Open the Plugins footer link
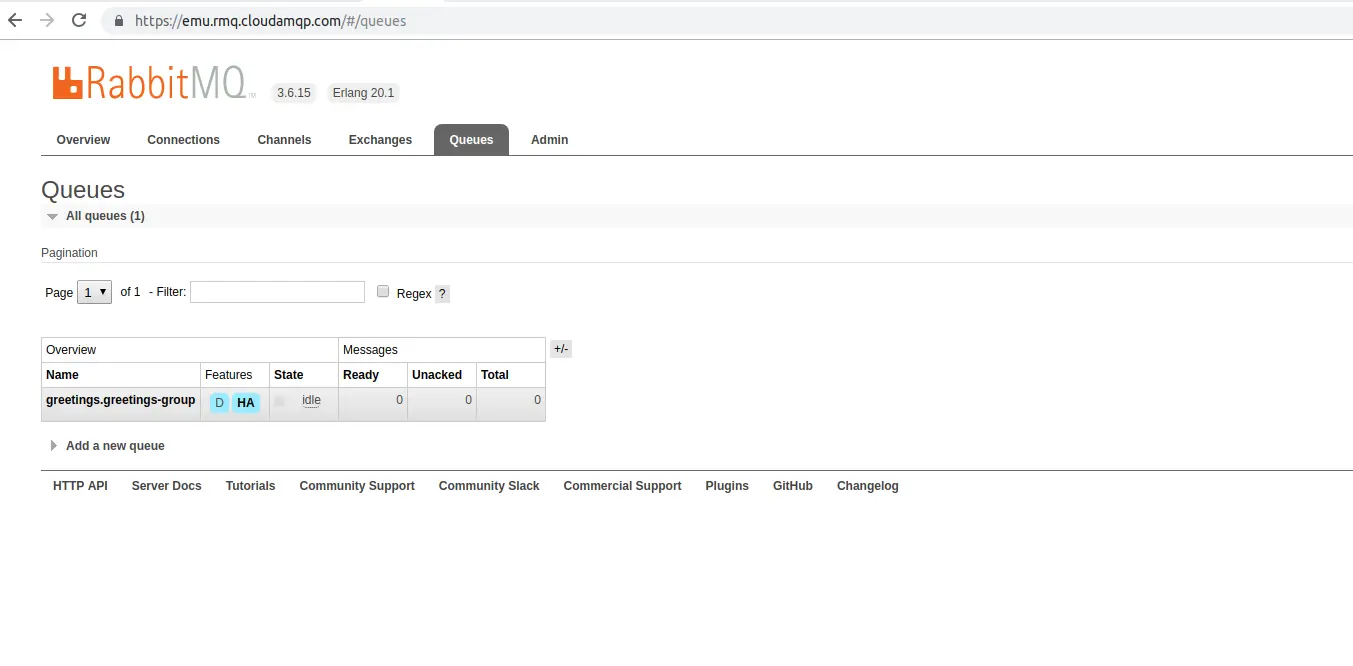This screenshot has height=666, width=1353. point(727,486)
